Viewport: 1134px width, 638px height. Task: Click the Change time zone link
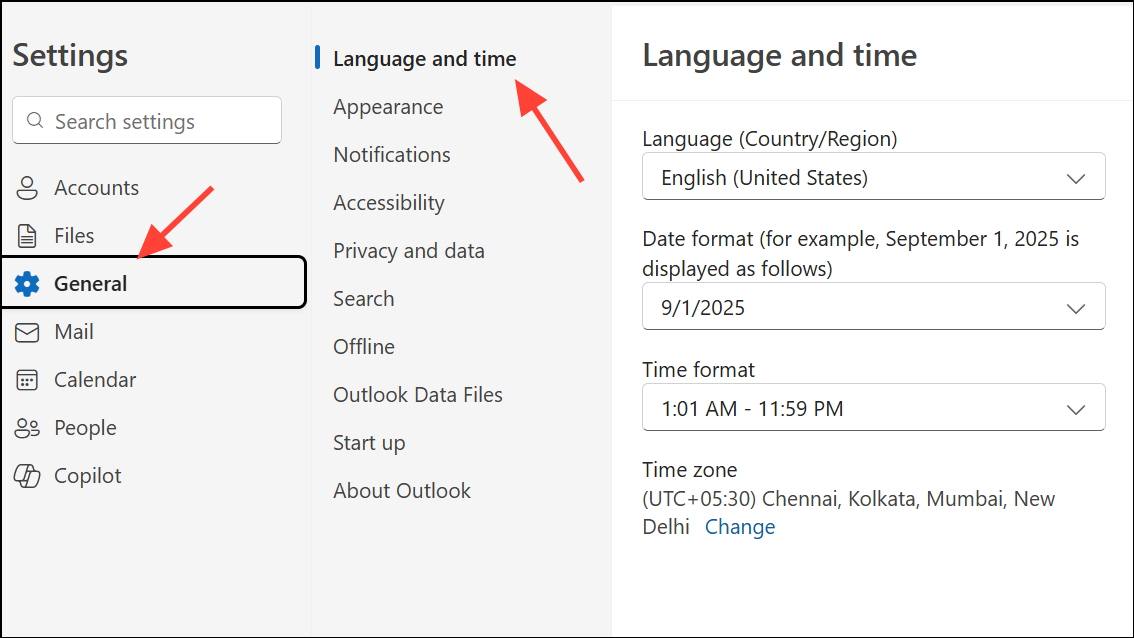click(x=740, y=527)
